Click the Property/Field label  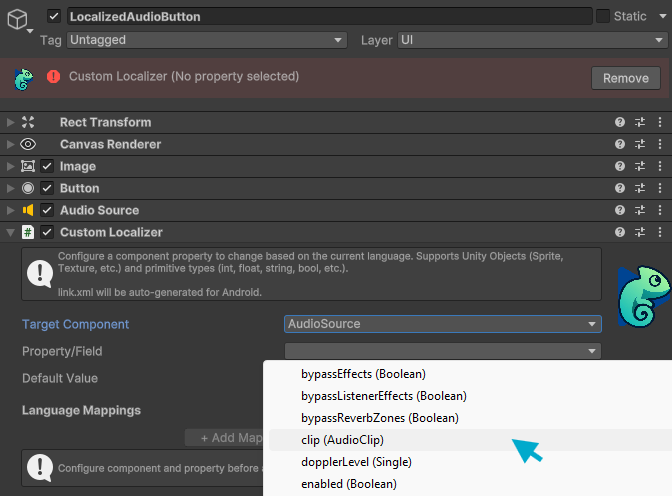[62, 351]
